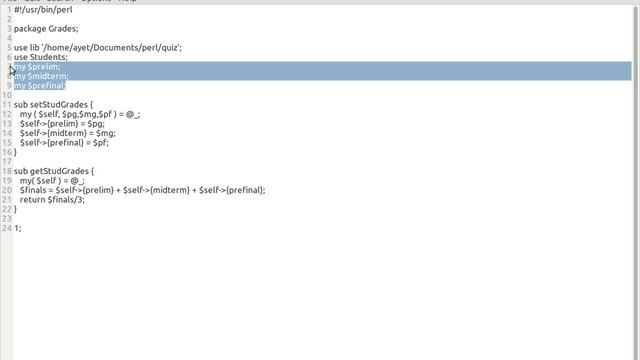Click the selected 'my $prelim;' line
Viewport: 640px width, 360px height.
(x=37, y=67)
